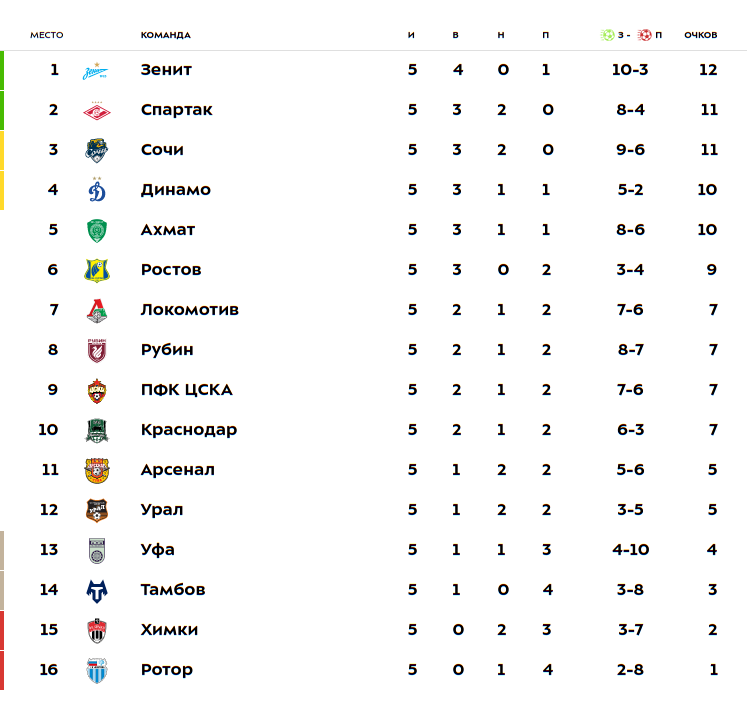Click the Tambov wolf logo
The width and height of the screenshot is (747, 720).
96,591
